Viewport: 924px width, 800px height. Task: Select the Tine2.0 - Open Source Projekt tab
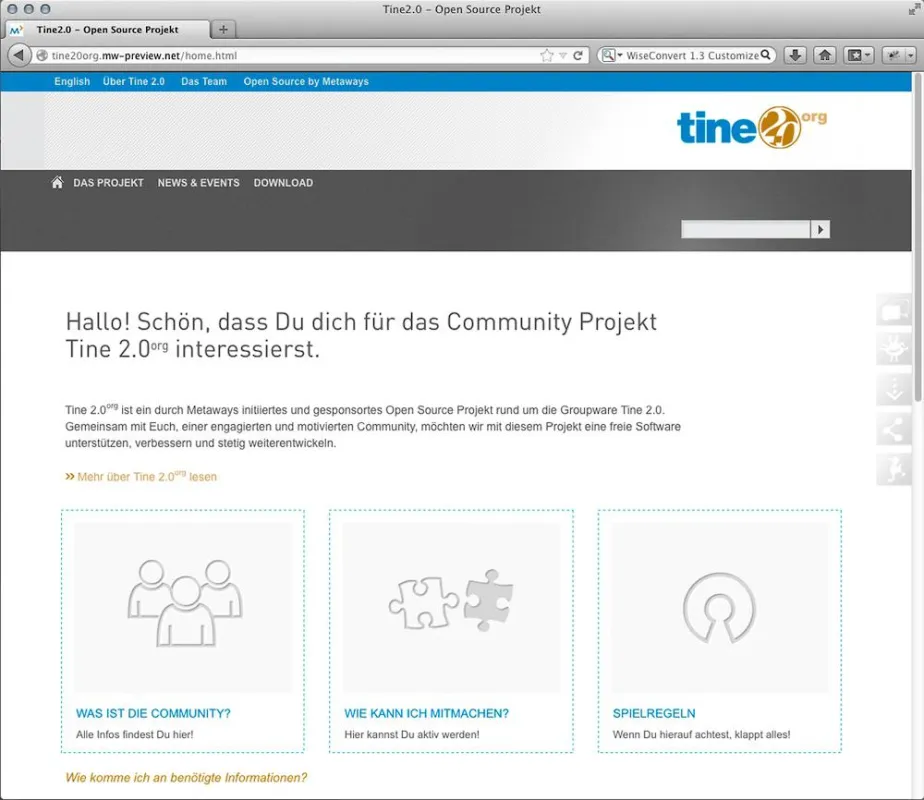click(x=107, y=29)
